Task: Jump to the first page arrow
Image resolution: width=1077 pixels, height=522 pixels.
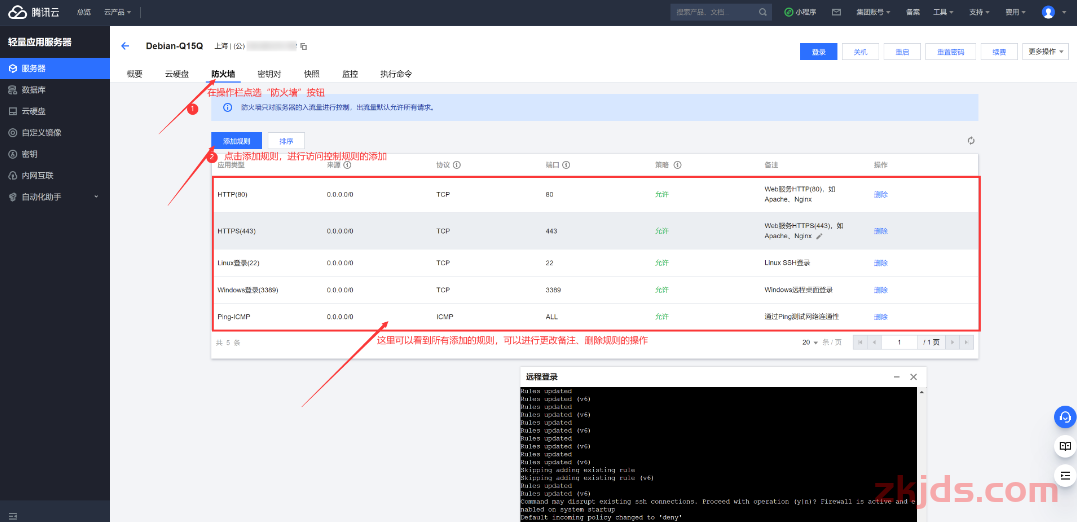Action: coord(860,342)
